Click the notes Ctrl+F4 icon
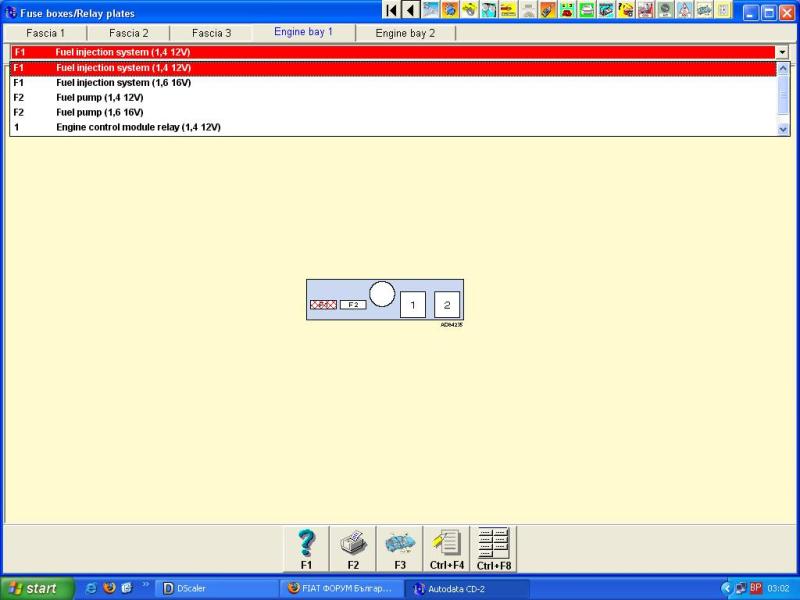 click(446, 549)
